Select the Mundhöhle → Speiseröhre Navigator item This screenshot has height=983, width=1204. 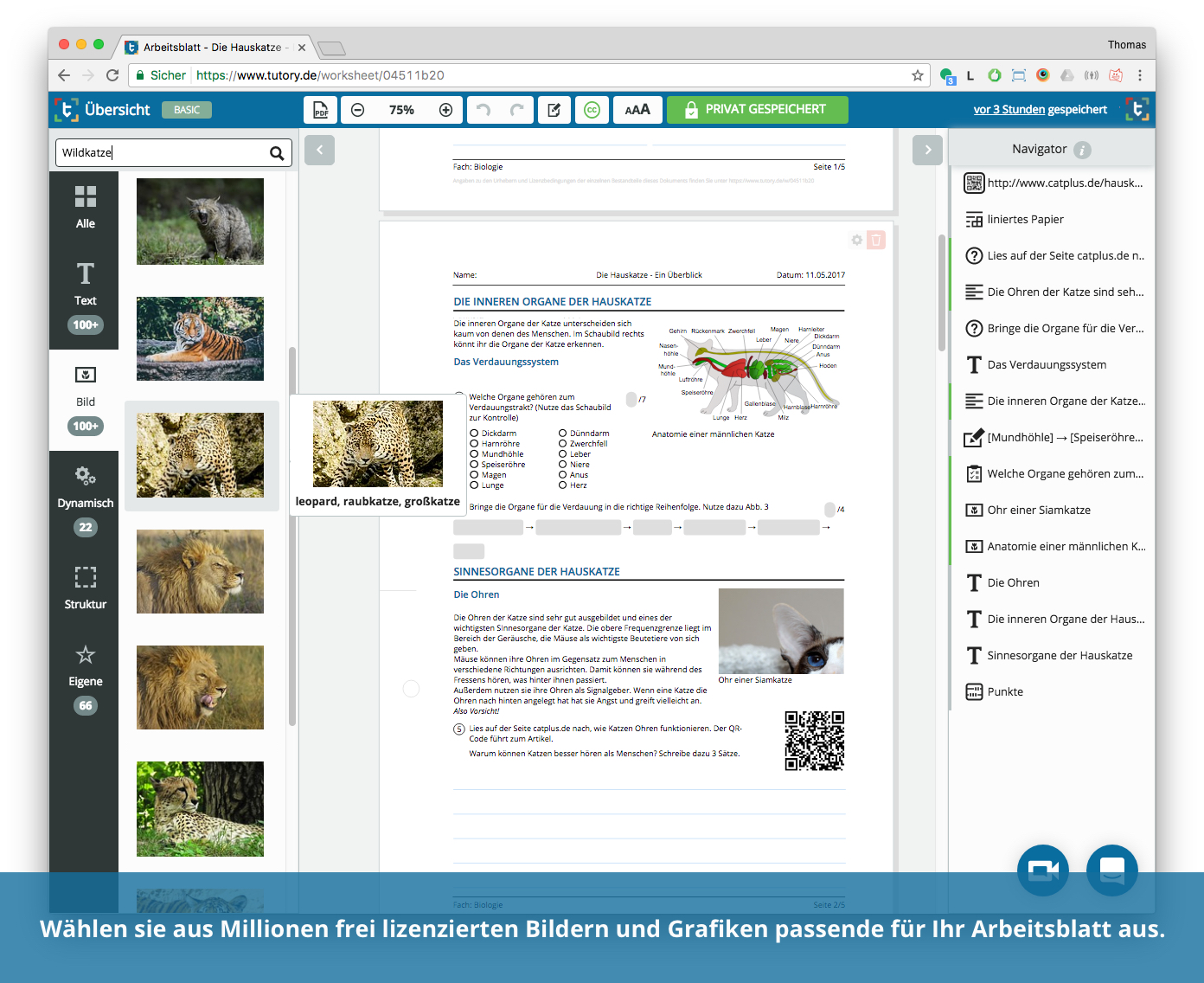click(1053, 437)
